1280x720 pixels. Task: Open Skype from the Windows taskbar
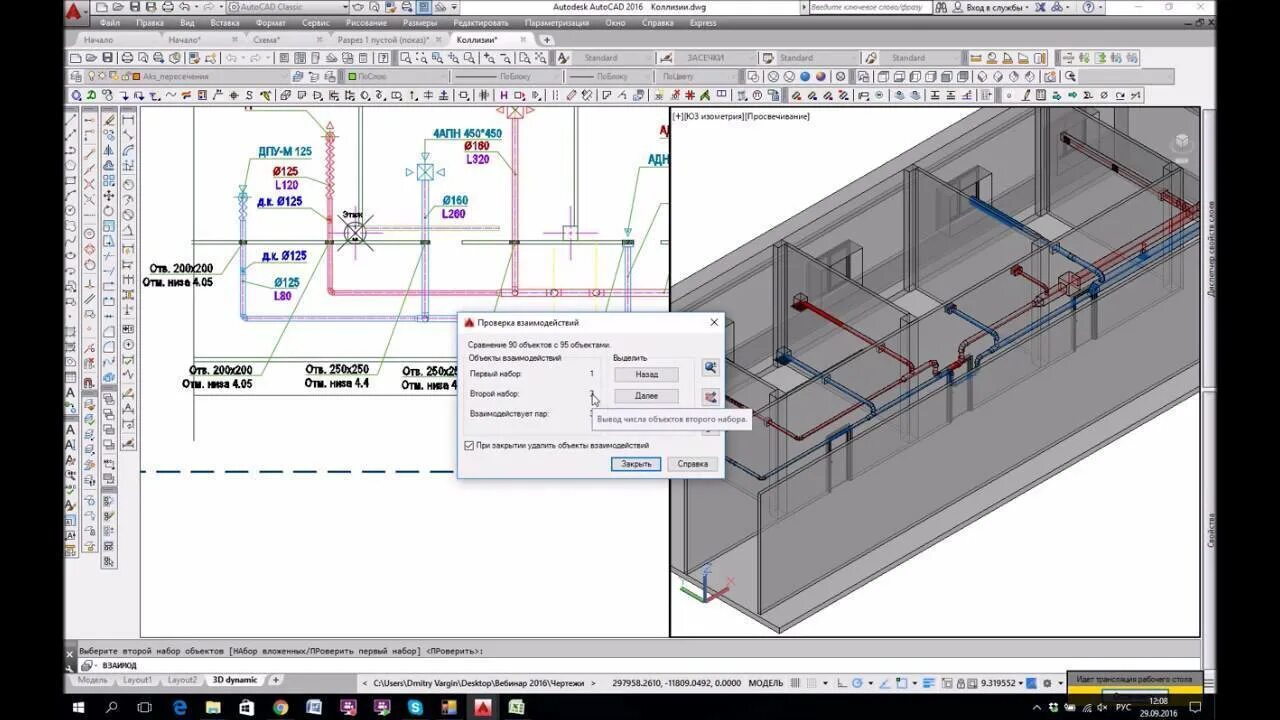(x=415, y=707)
